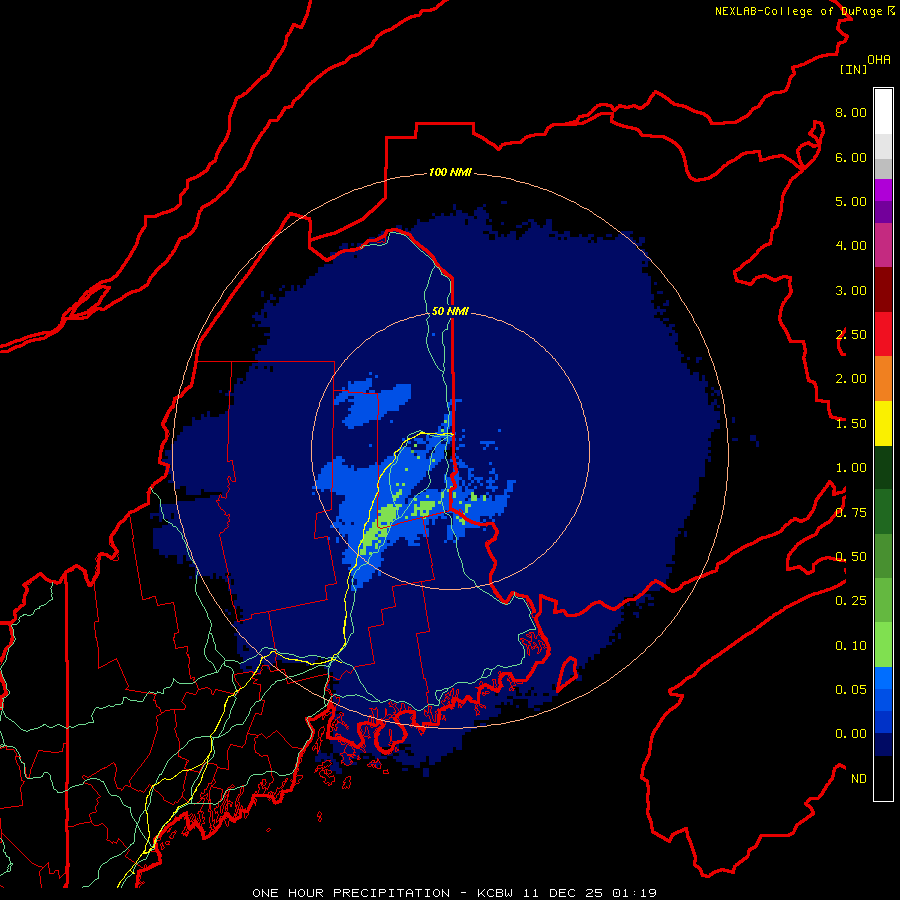The height and width of the screenshot is (900, 900).
Task: Click the 1.50 legend label
Action: point(851,424)
